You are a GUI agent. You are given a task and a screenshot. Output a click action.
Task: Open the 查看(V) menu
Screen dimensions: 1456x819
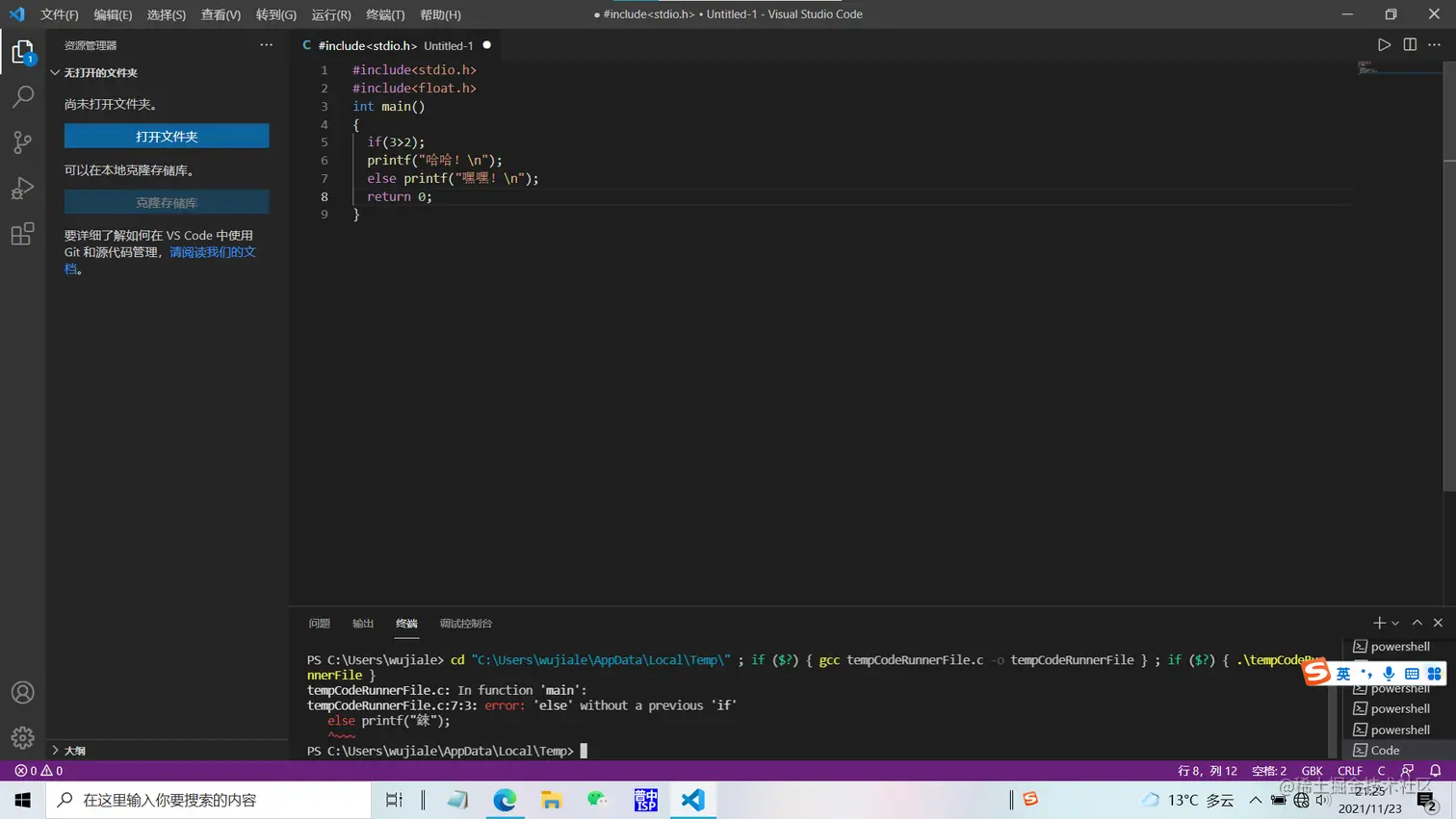221,14
